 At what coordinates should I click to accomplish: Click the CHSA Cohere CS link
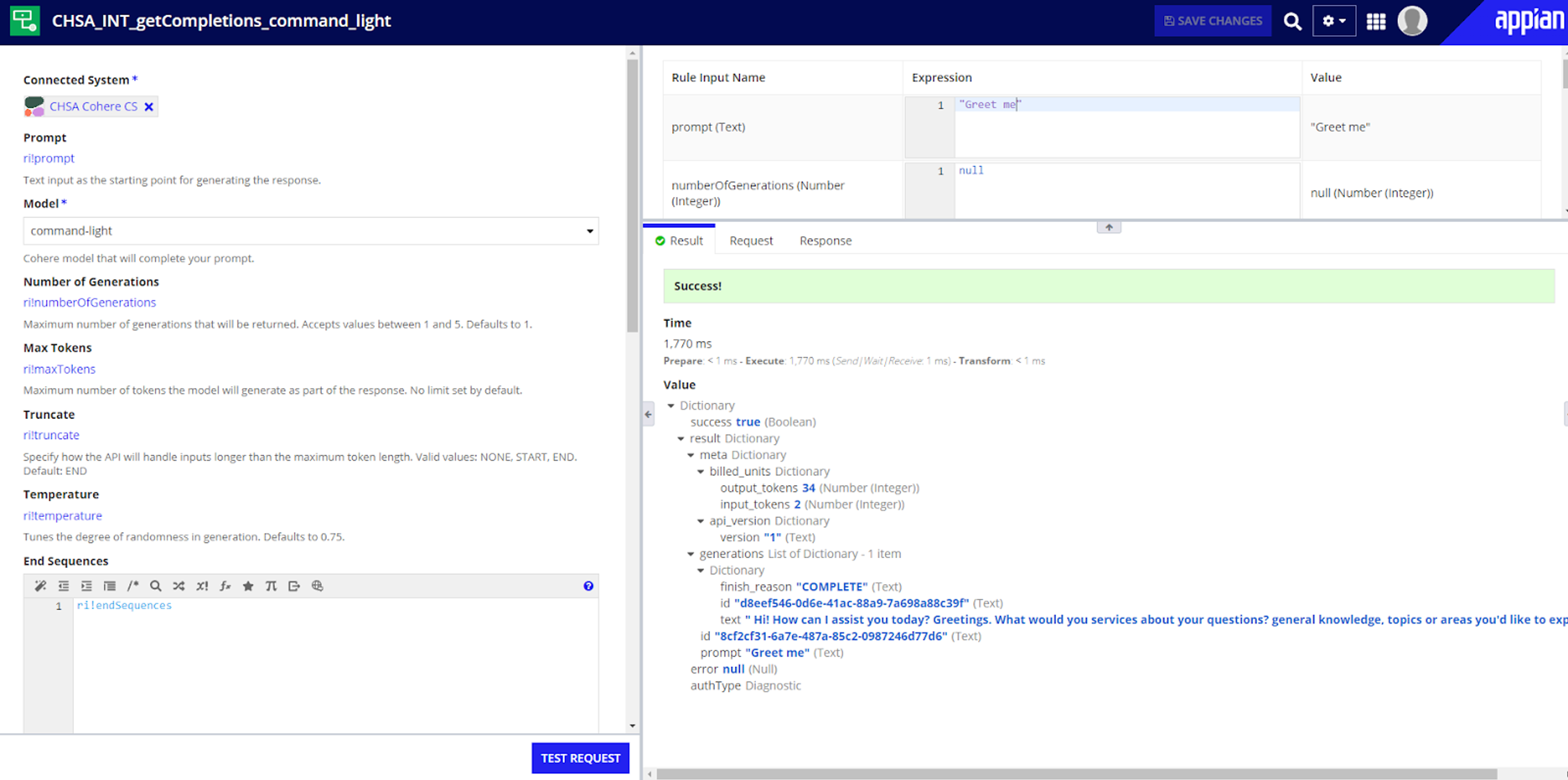click(93, 107)
